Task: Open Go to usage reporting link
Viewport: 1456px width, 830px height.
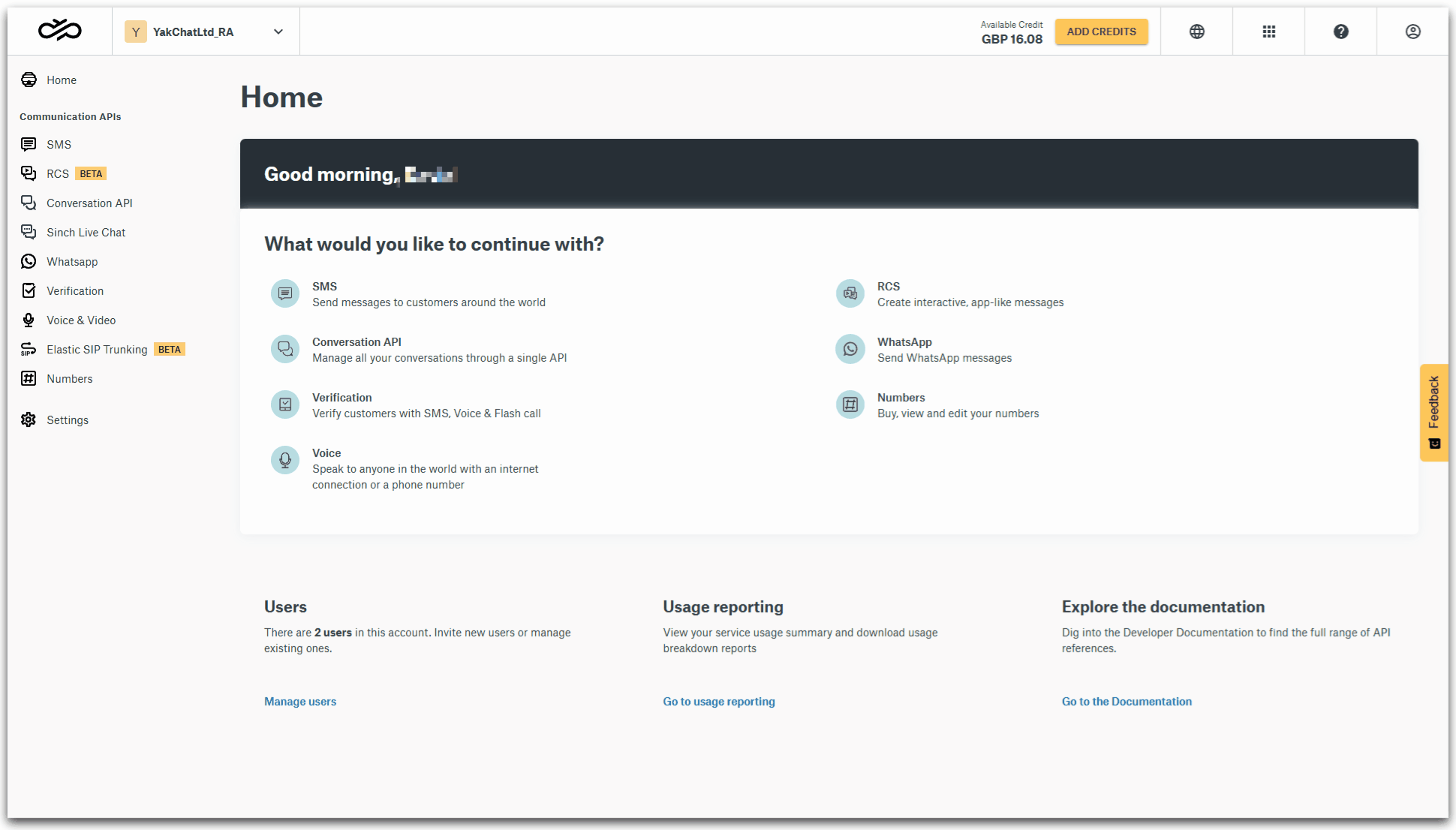Action: pos(718,702)
